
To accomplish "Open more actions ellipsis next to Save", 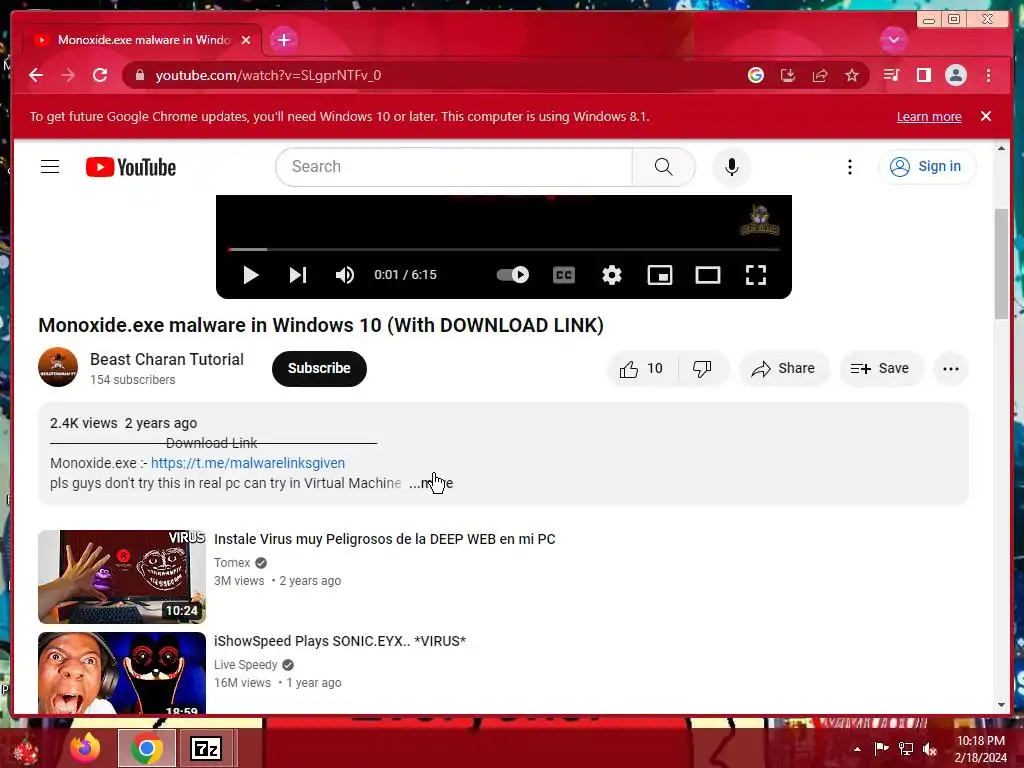I will (951, 369).
